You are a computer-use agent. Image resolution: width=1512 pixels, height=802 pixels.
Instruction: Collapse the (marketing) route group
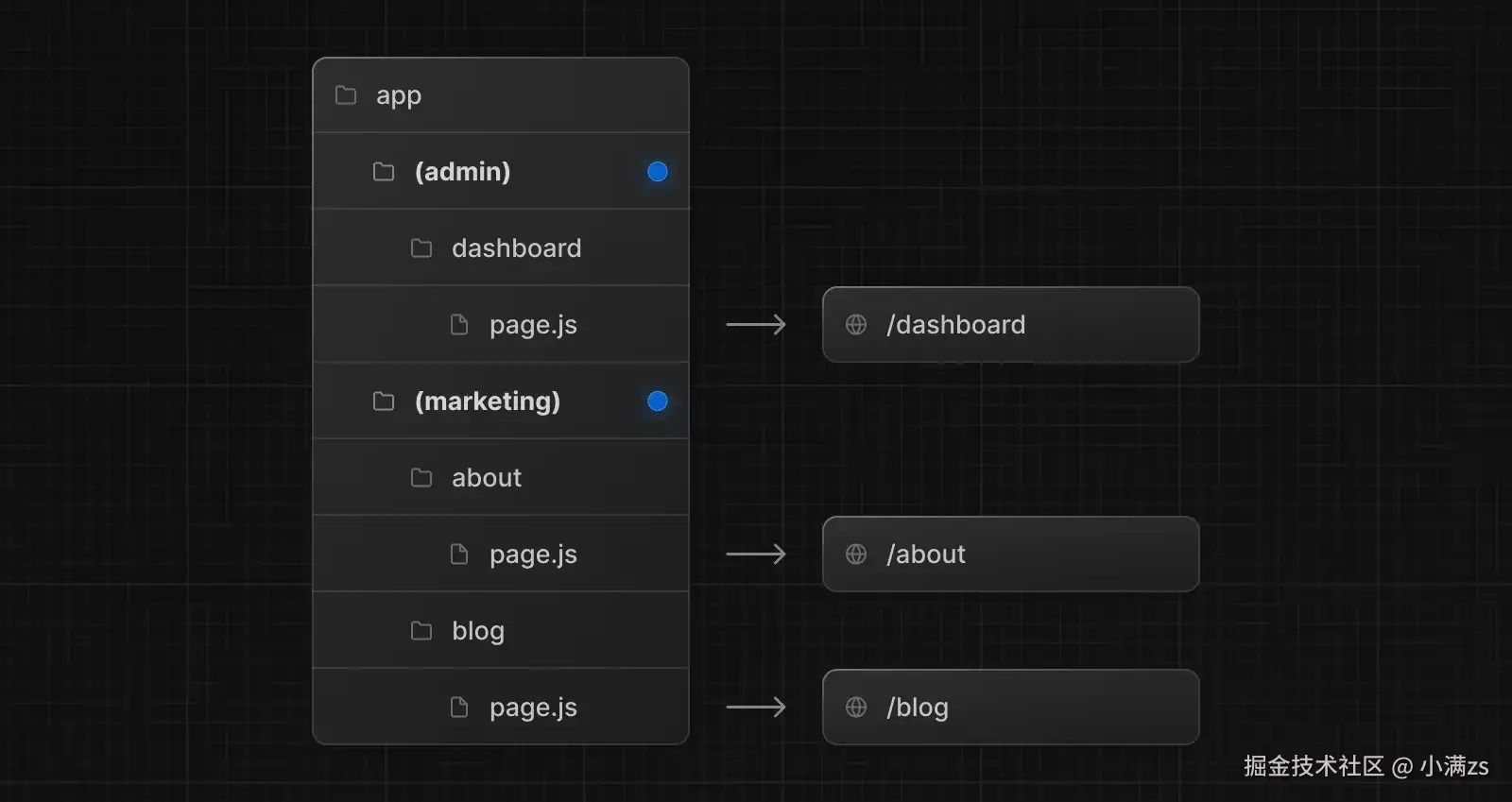pyautogui.click(x=487, y=401)
